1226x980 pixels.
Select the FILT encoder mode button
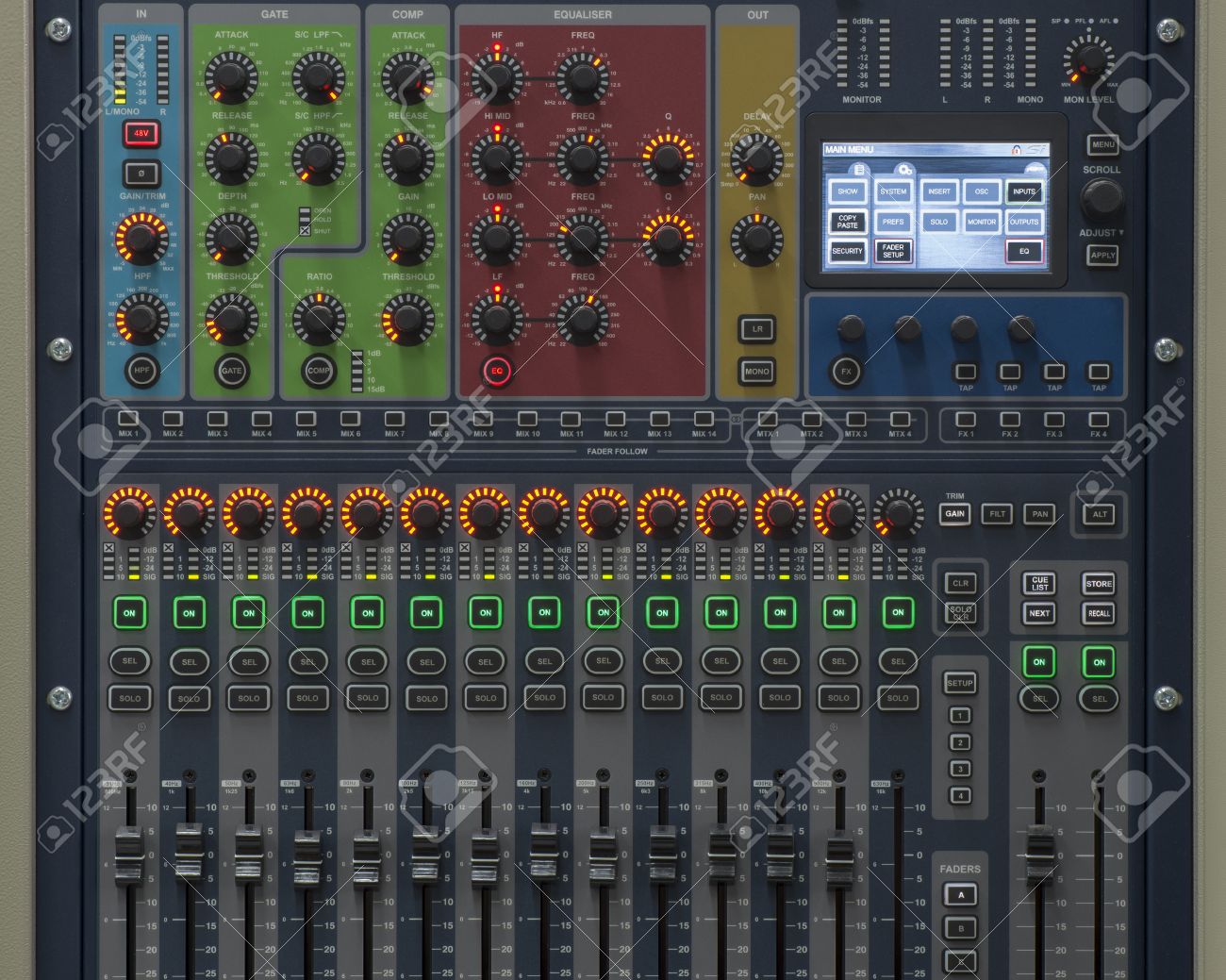click(997, 514)
